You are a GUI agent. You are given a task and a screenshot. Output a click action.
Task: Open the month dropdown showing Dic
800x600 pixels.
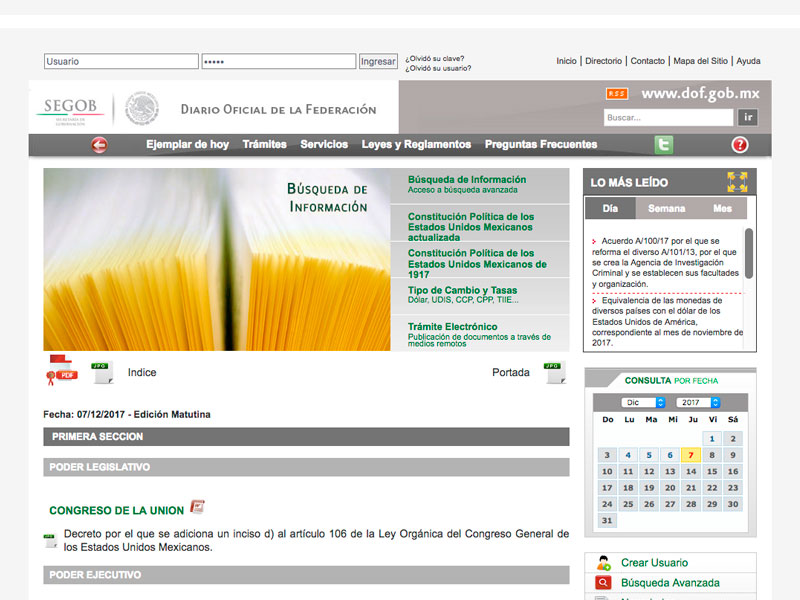(644, 402)
